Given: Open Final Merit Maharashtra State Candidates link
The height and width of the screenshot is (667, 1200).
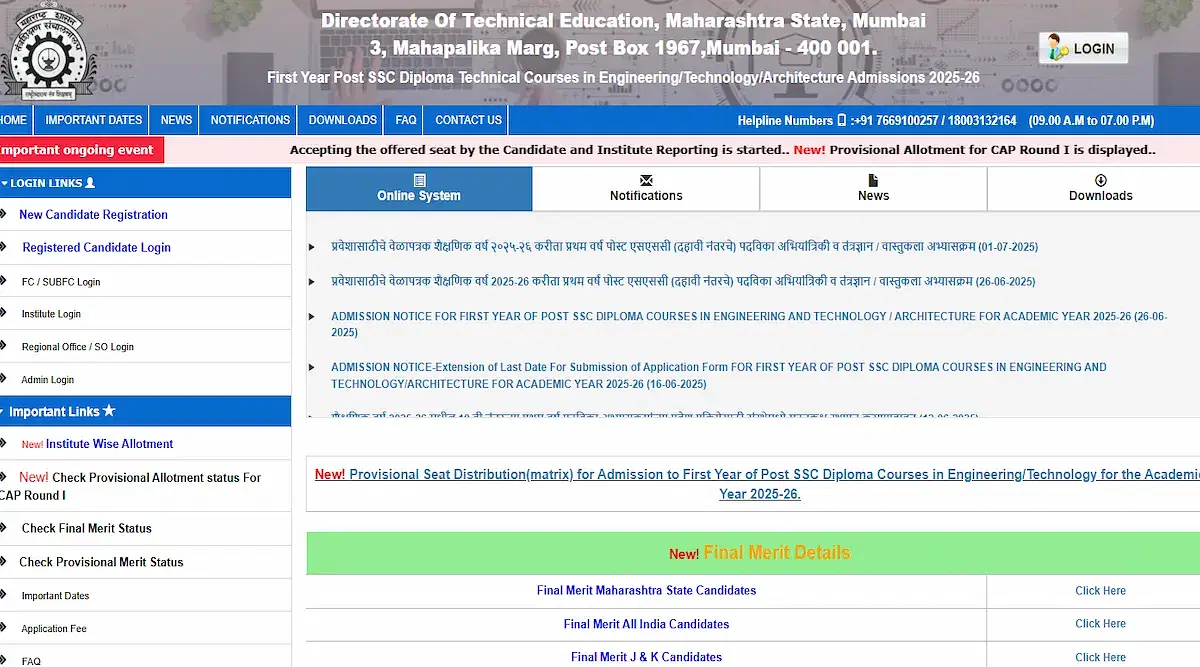Looking at the screenshot, I should pos(646,591).
